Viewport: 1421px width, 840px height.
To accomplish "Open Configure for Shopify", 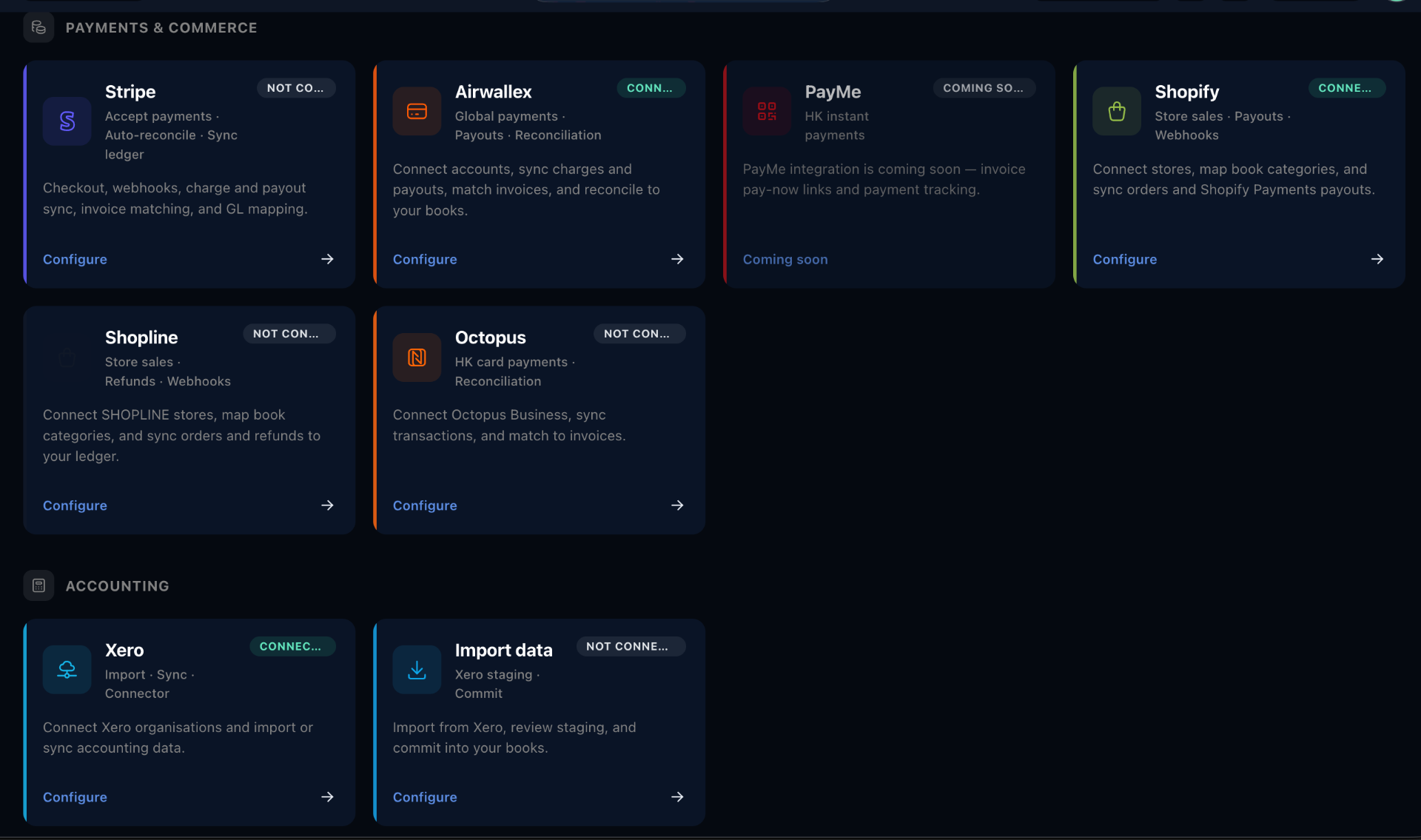I will [1124, 260].
